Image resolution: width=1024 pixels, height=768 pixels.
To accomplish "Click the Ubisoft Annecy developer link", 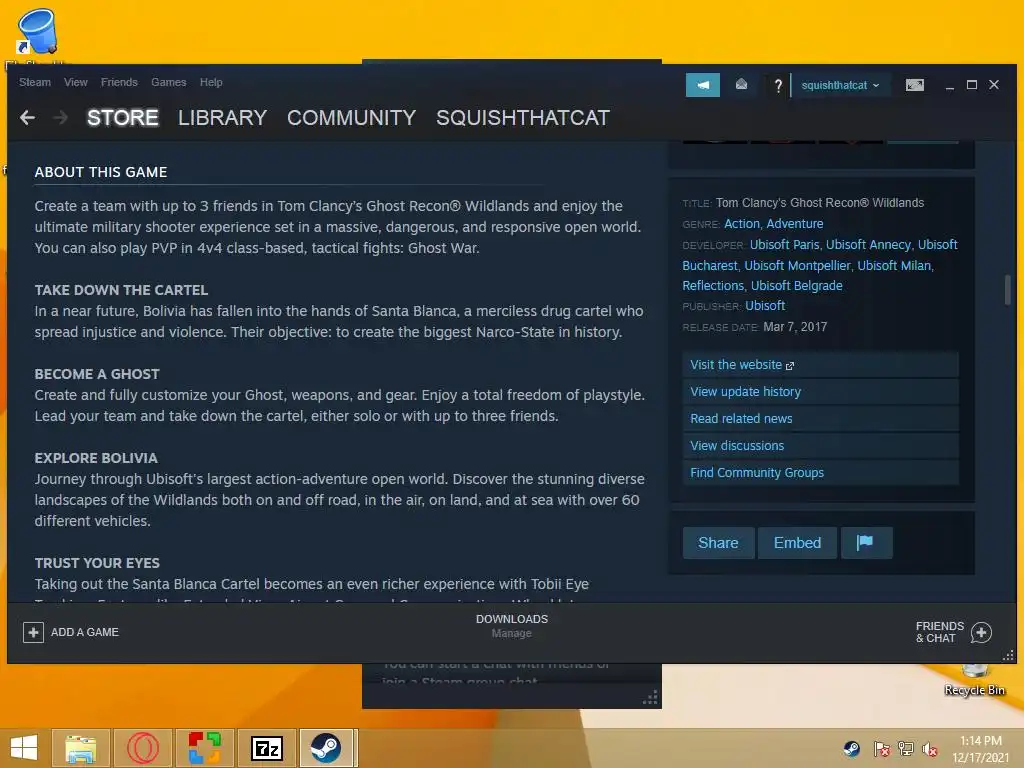I will [868, 244].
